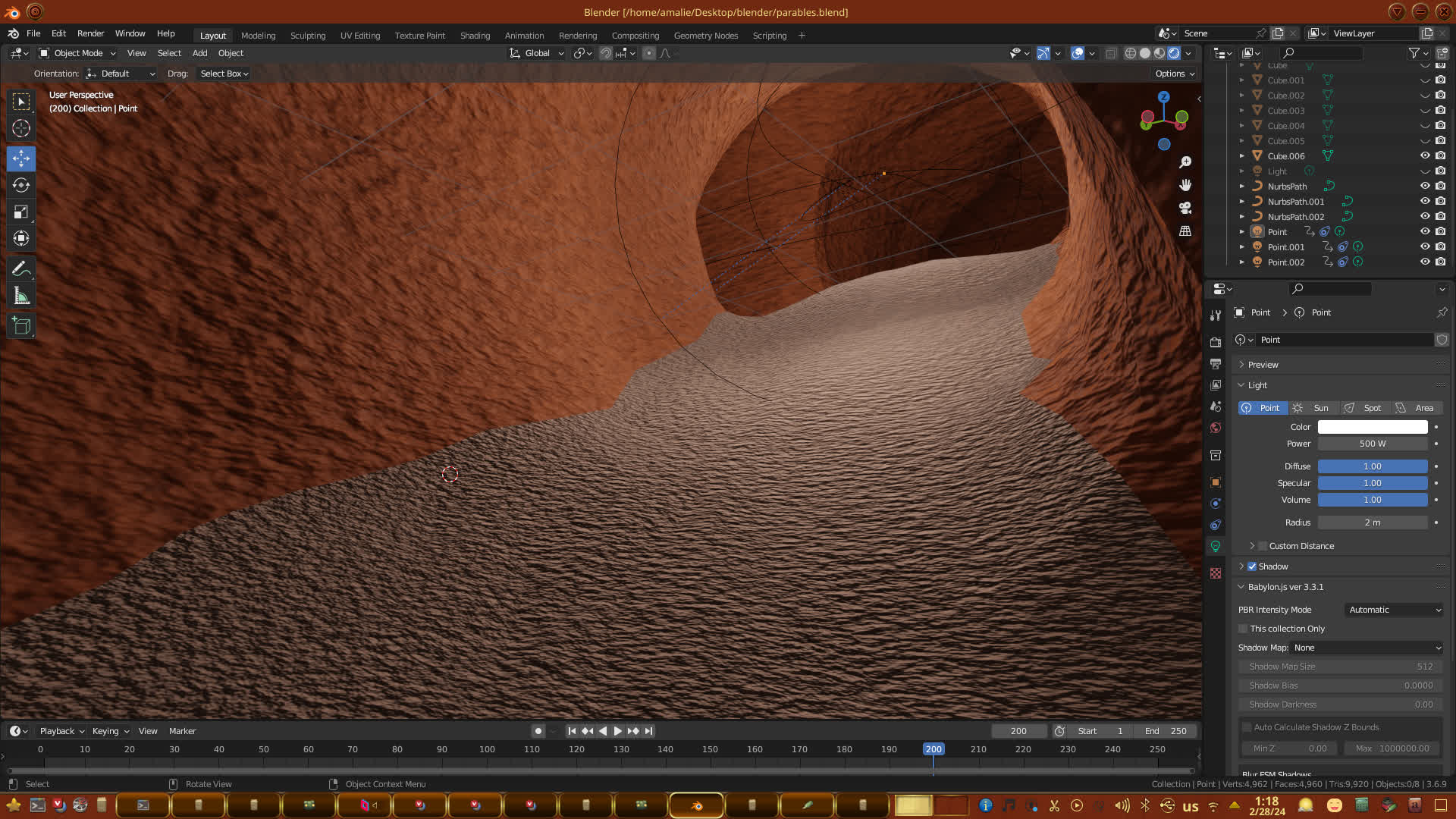The image size is (1456, 819).
Task: Expand the Preview panel
Action: [x=1263, y=365]
